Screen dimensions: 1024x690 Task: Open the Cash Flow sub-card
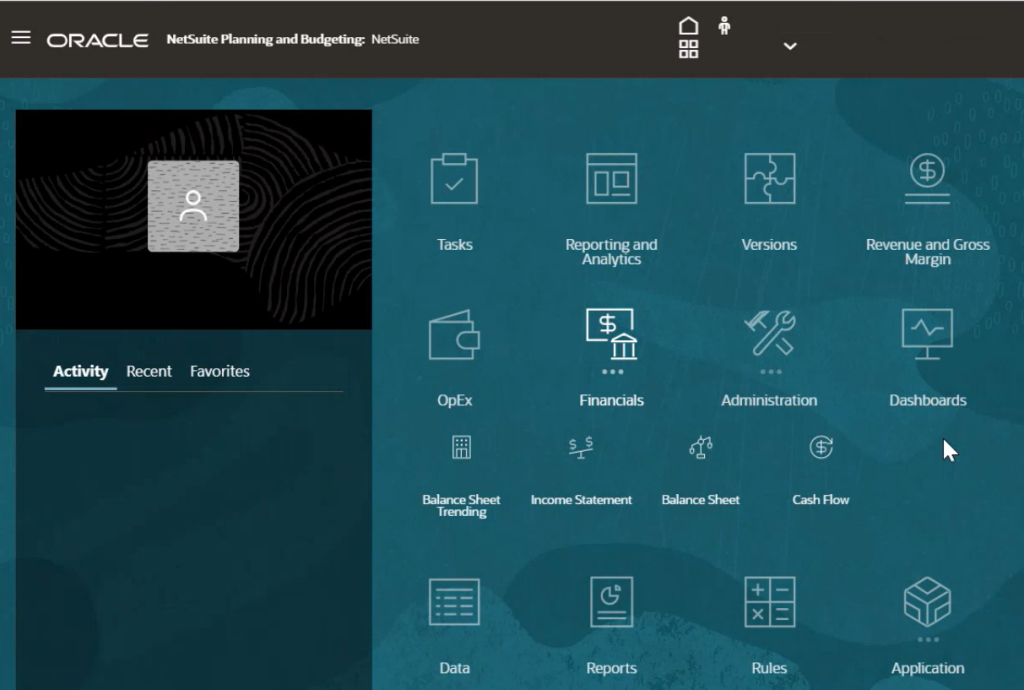(821, 448)
